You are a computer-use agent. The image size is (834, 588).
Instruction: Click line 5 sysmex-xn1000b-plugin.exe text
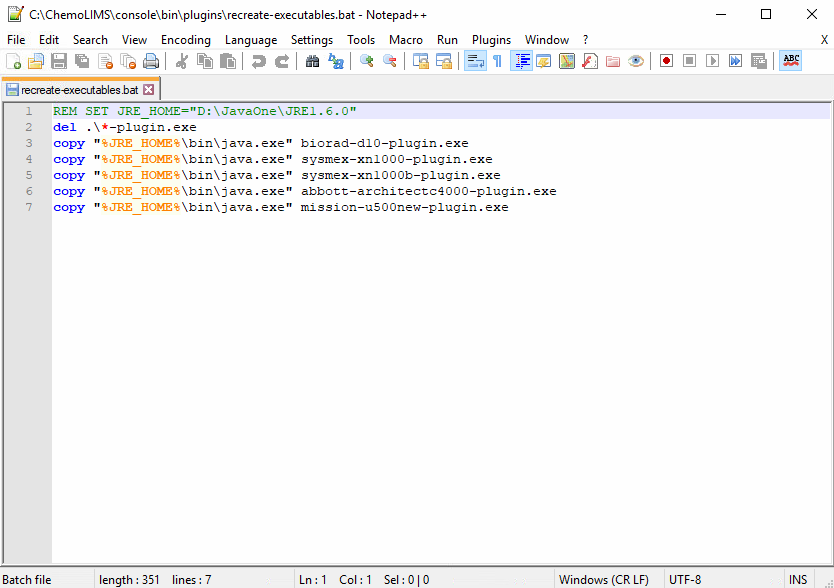point(400,175)
